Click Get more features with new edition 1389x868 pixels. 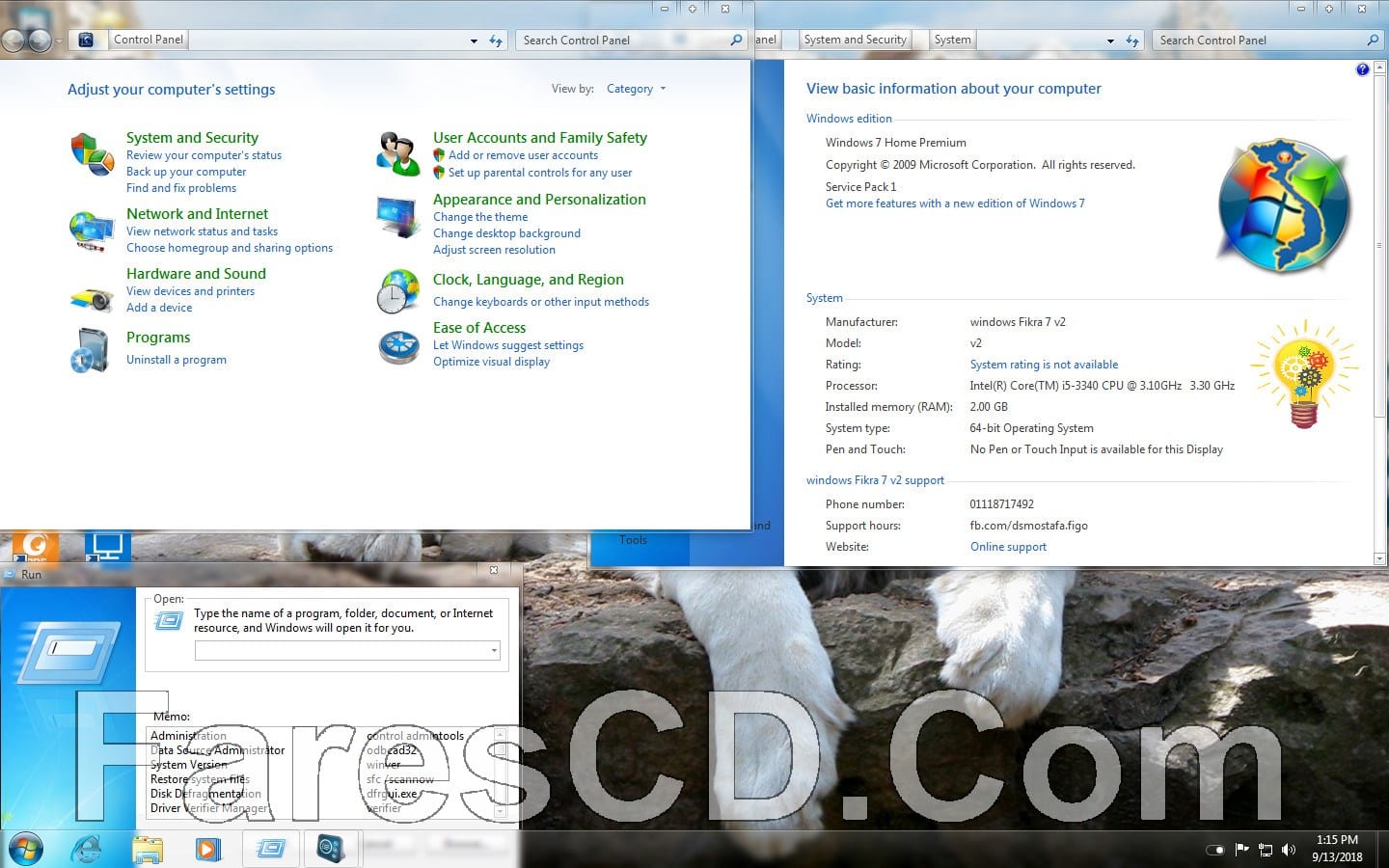pos(955,203)
